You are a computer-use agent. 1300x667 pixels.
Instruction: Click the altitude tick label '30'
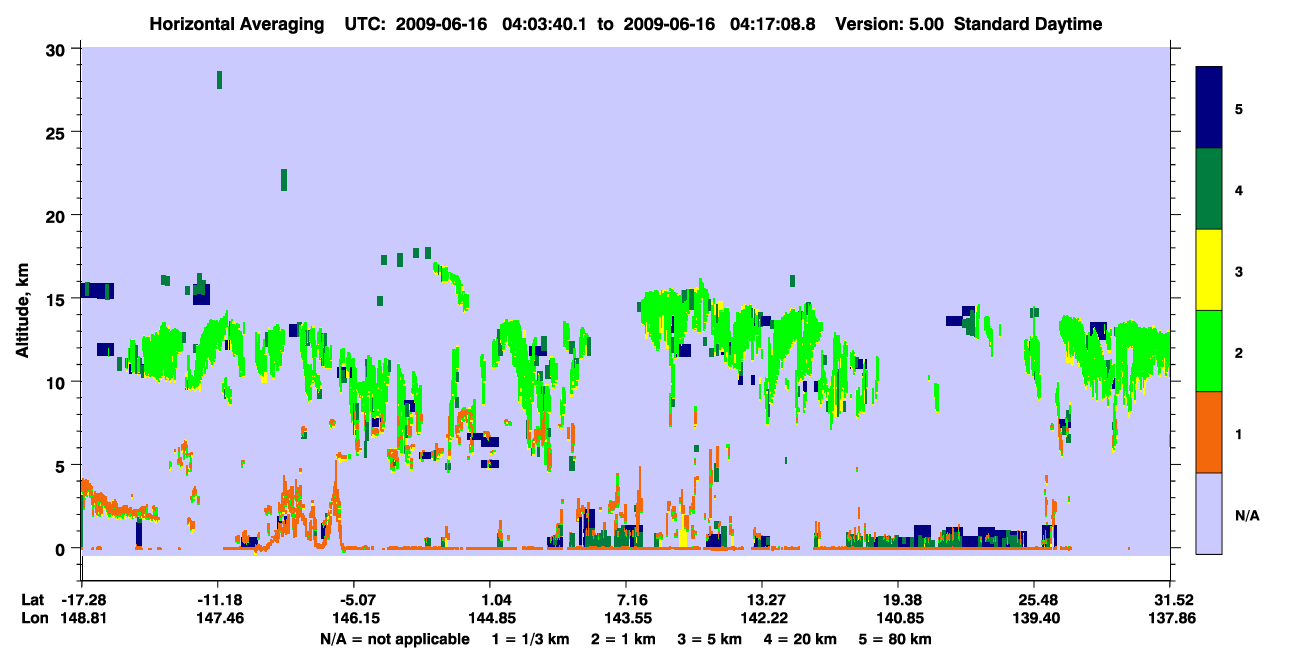58,50
